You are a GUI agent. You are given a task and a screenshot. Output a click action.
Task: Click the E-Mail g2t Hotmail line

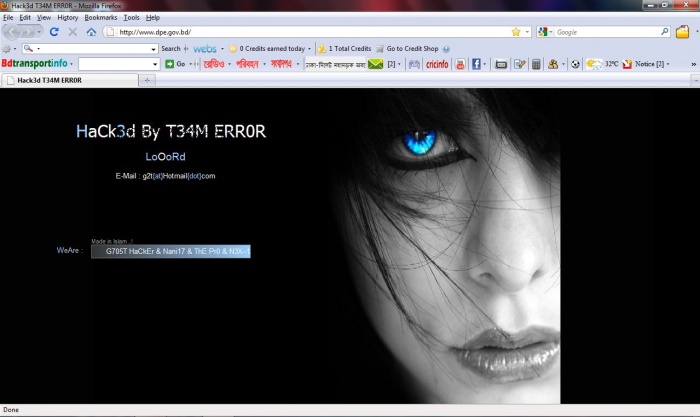click(x=165, y=176)
